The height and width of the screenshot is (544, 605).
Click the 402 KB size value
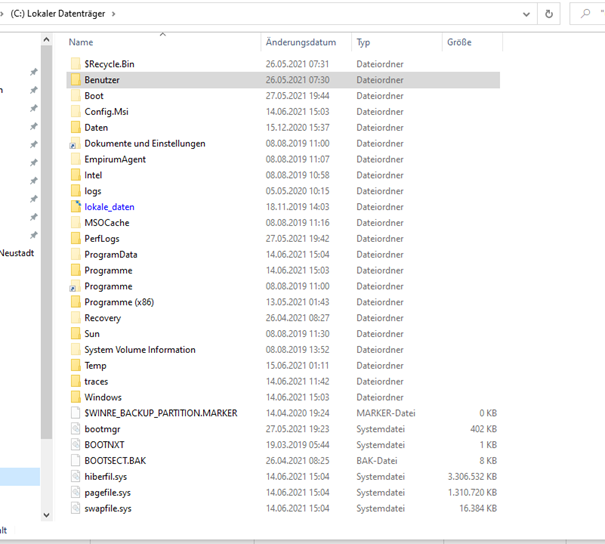pyautogui.click(x=483, y=429)
